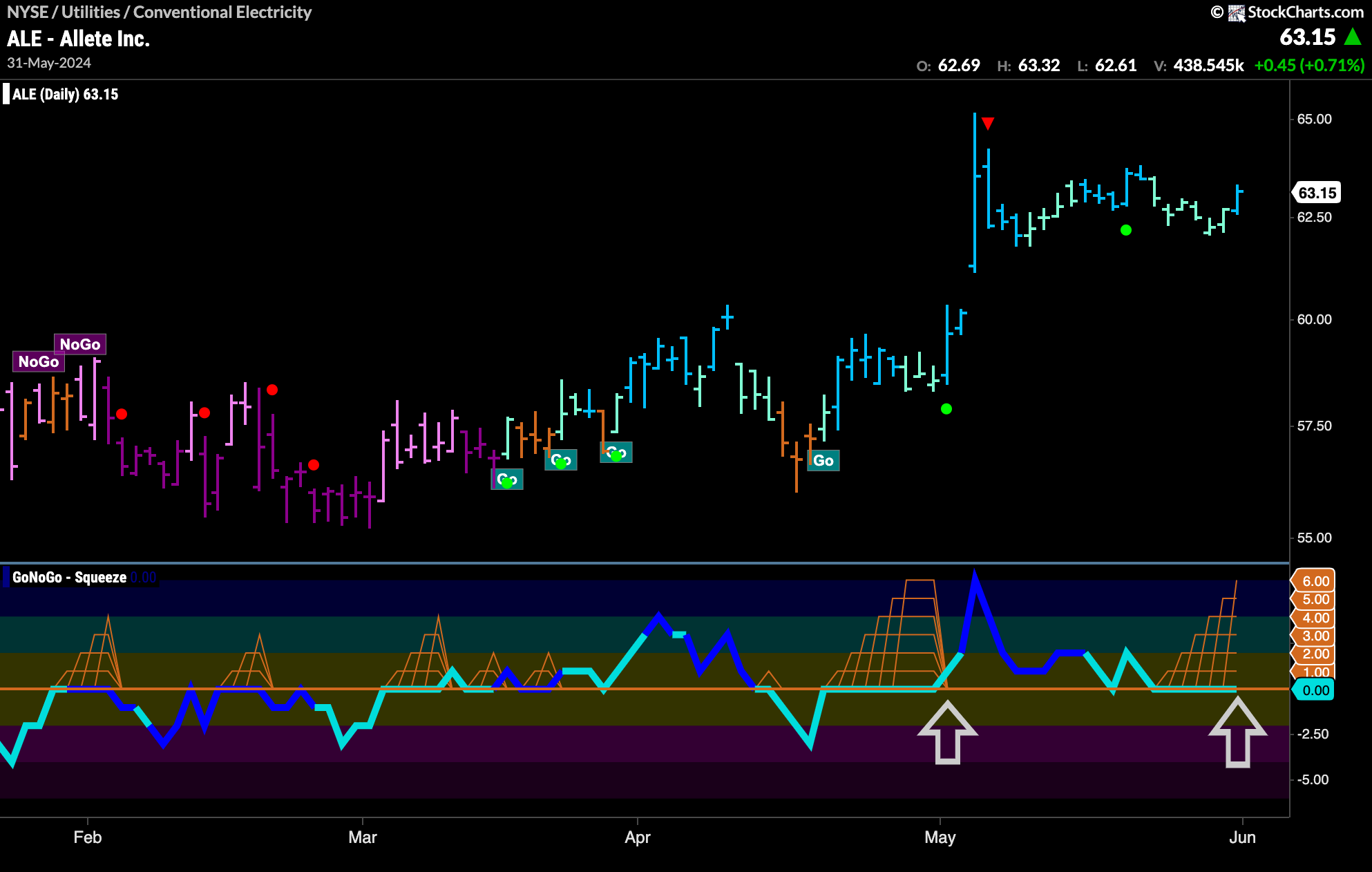Click the high price 63.32
This screenshot has width=1372, height=872.
click(1039, 66)
